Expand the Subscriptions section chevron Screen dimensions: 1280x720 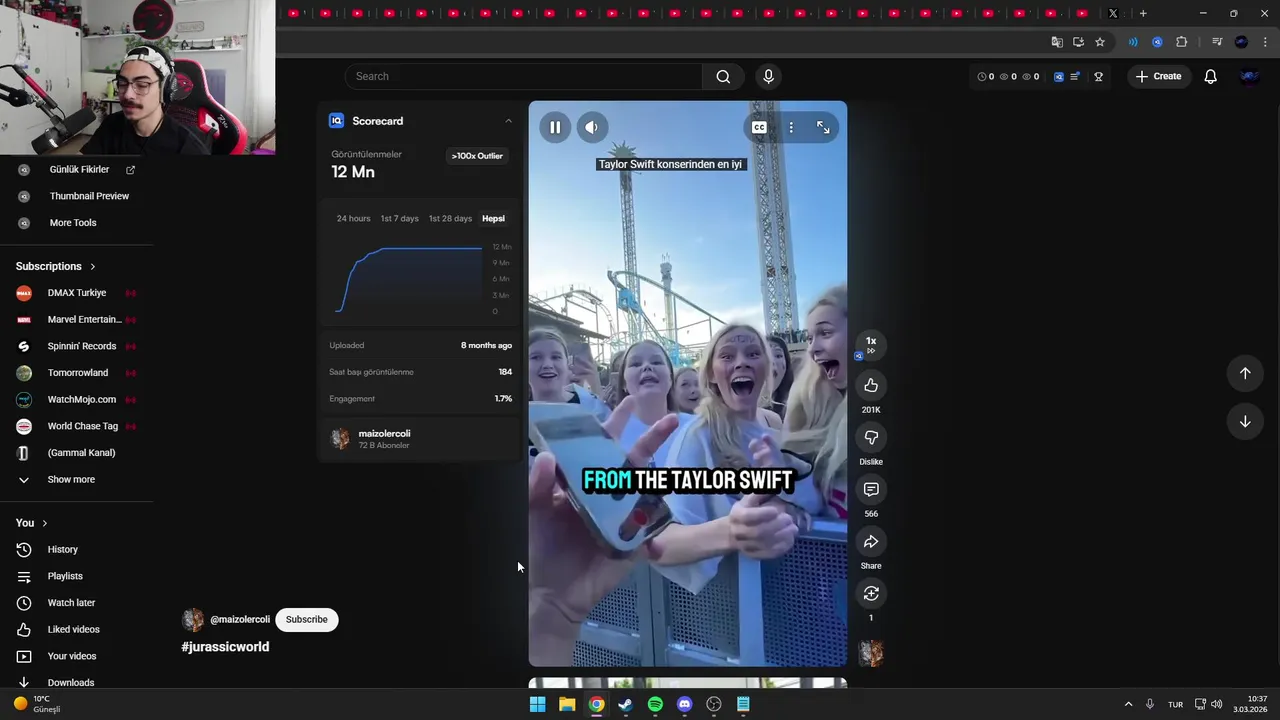click(93, 266)
